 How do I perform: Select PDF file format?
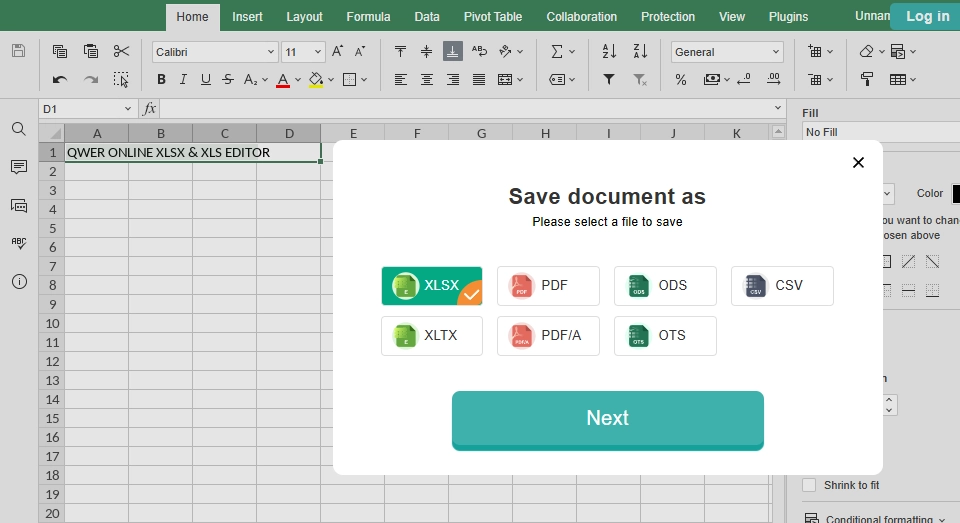548,285
